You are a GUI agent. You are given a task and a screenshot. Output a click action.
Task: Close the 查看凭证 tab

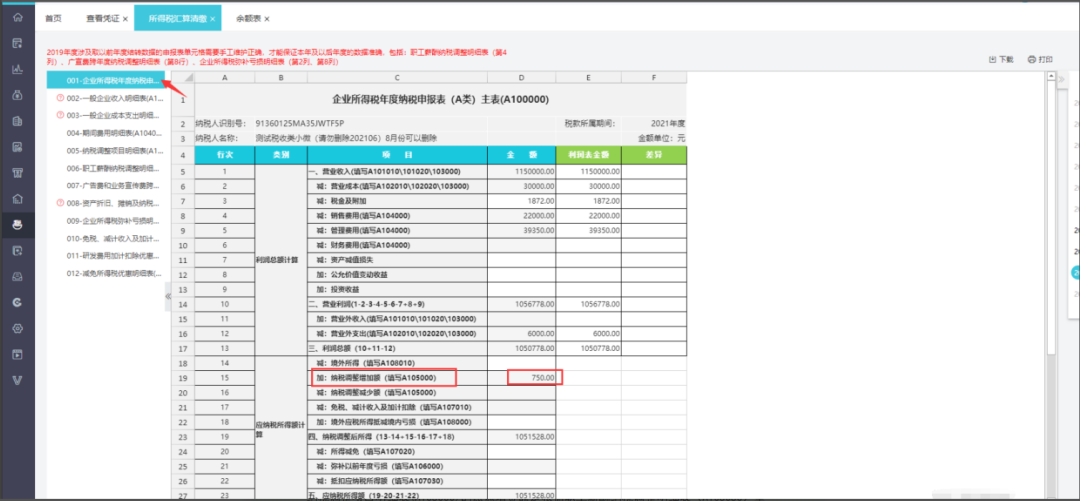125,19
